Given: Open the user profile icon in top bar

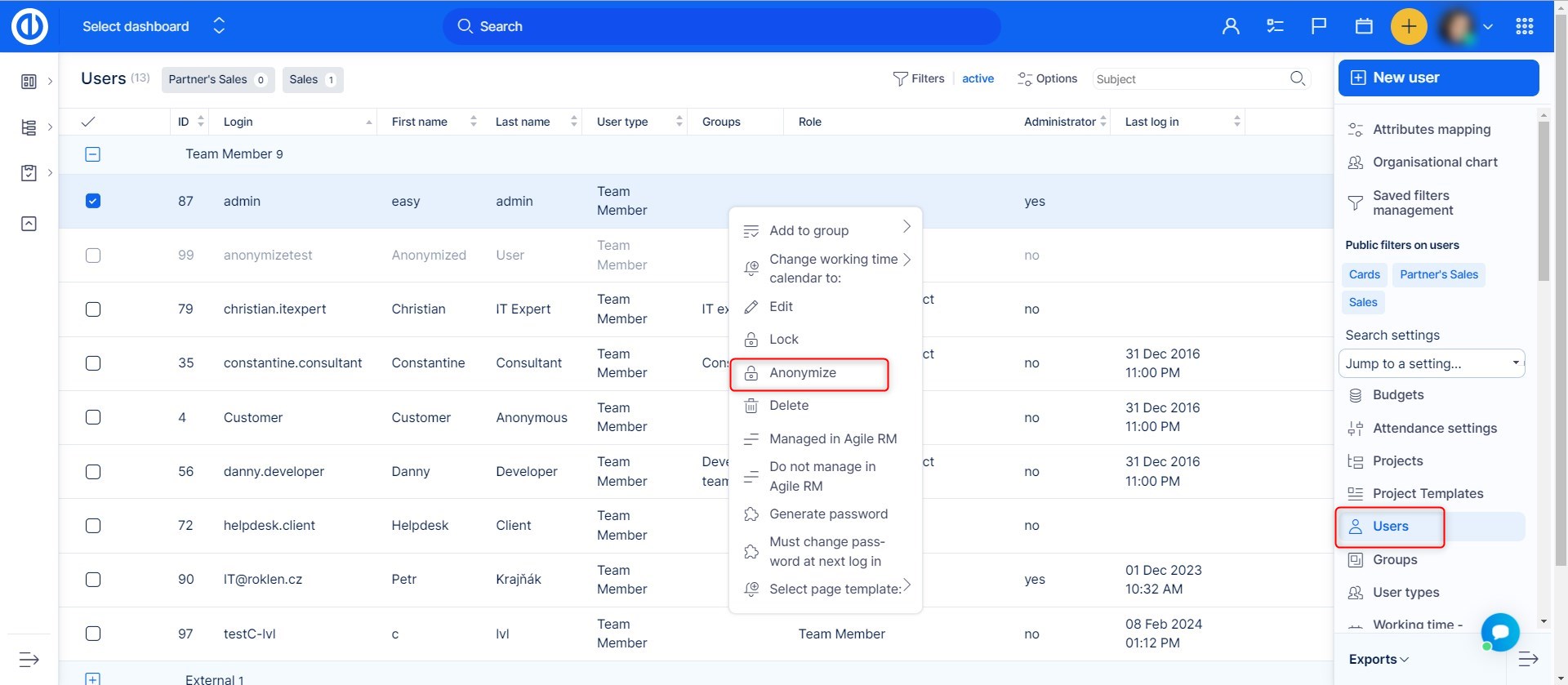Looking at the screenshot, I should click(1231, 26).
